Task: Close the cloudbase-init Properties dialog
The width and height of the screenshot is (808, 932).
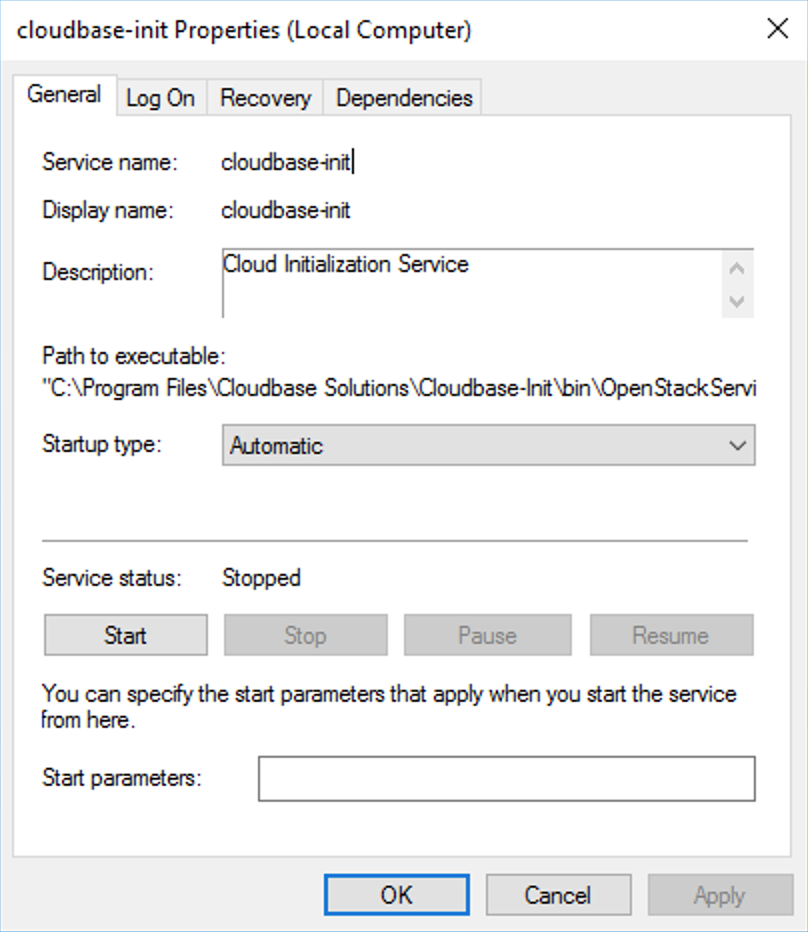Action: 777,29
